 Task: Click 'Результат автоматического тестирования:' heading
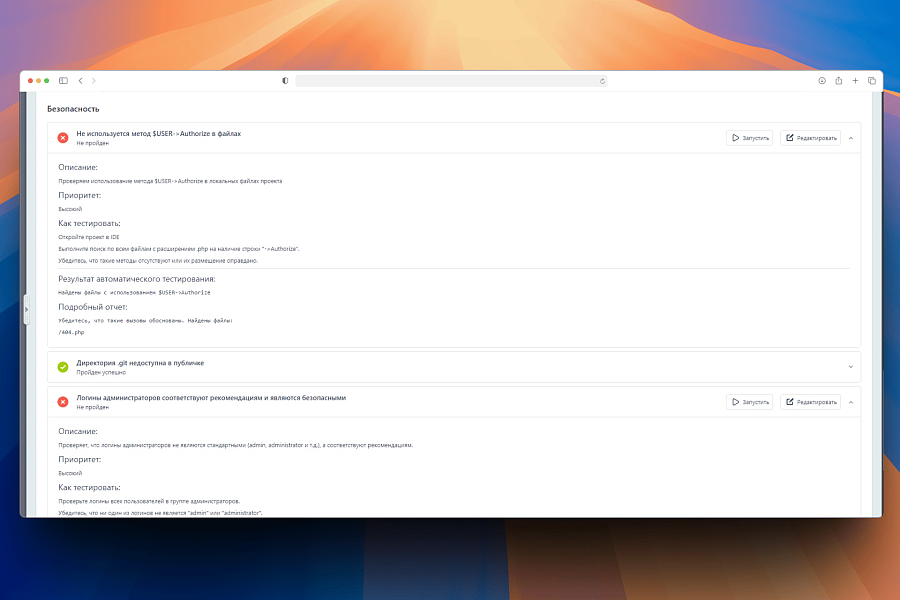(x=137, y=278)
